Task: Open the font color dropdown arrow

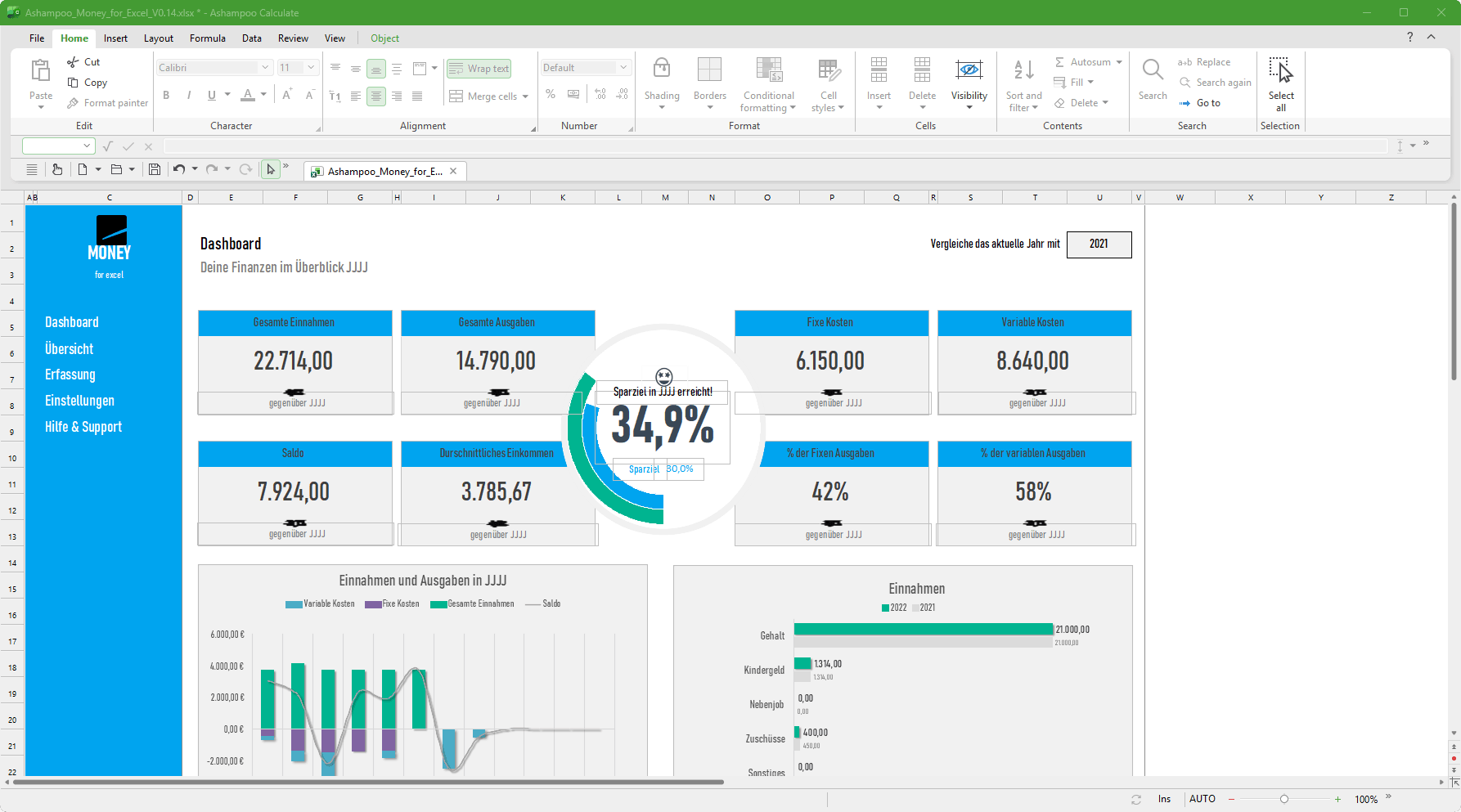Action: [x=263, y=95]
